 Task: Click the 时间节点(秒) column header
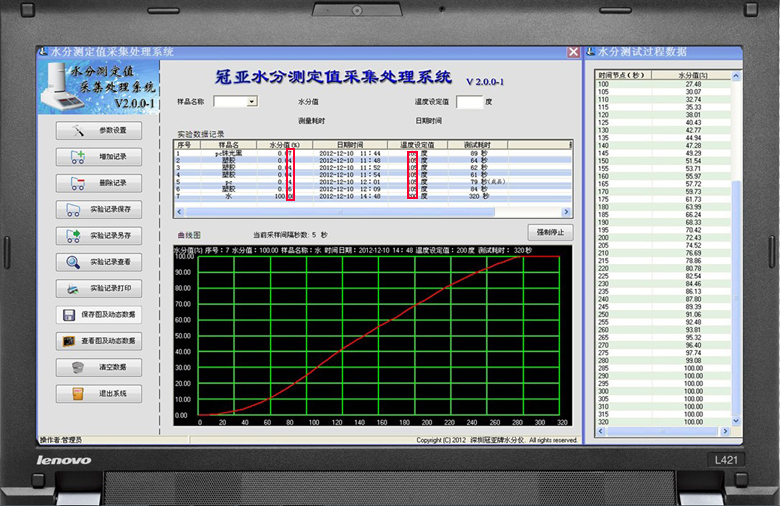coord(623,75)
